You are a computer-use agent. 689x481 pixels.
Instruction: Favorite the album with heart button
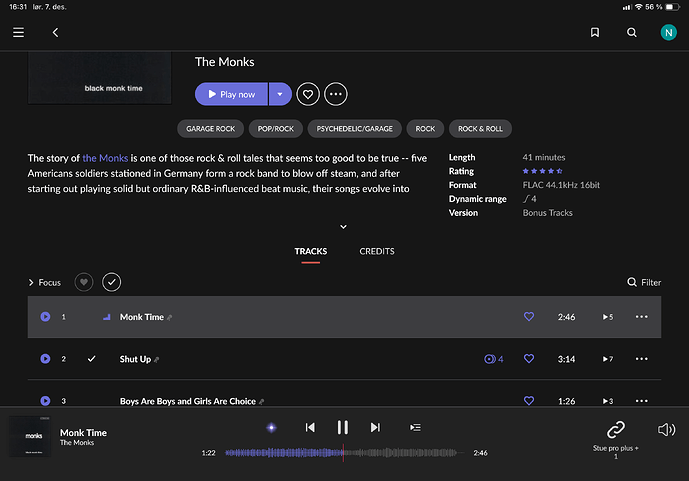tap(308, 94)
